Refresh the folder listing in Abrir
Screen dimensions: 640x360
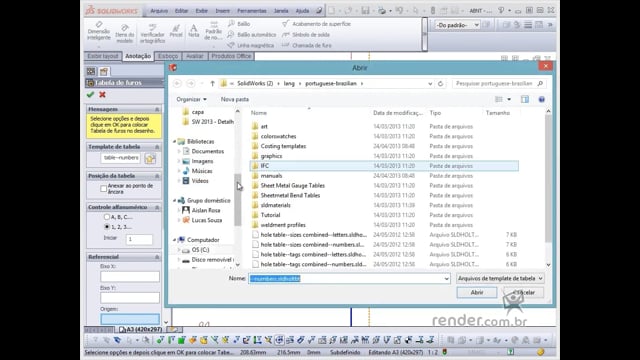tap(440, 84)
